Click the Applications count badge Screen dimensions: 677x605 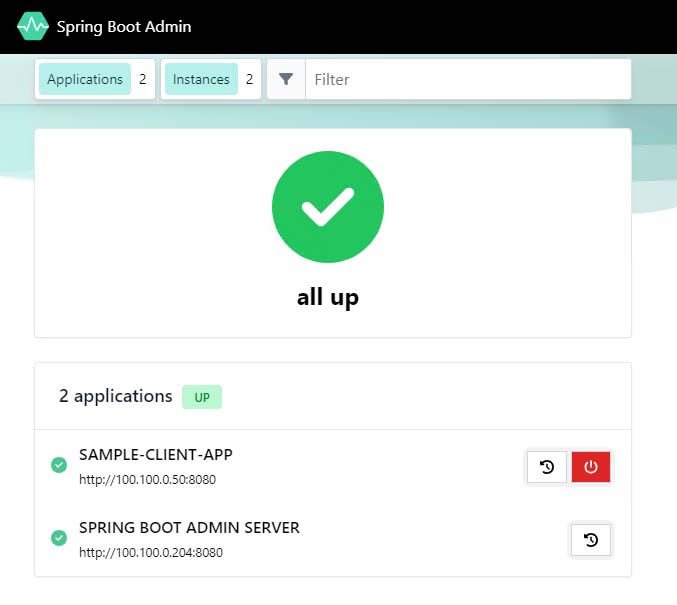tap(95, 79)
